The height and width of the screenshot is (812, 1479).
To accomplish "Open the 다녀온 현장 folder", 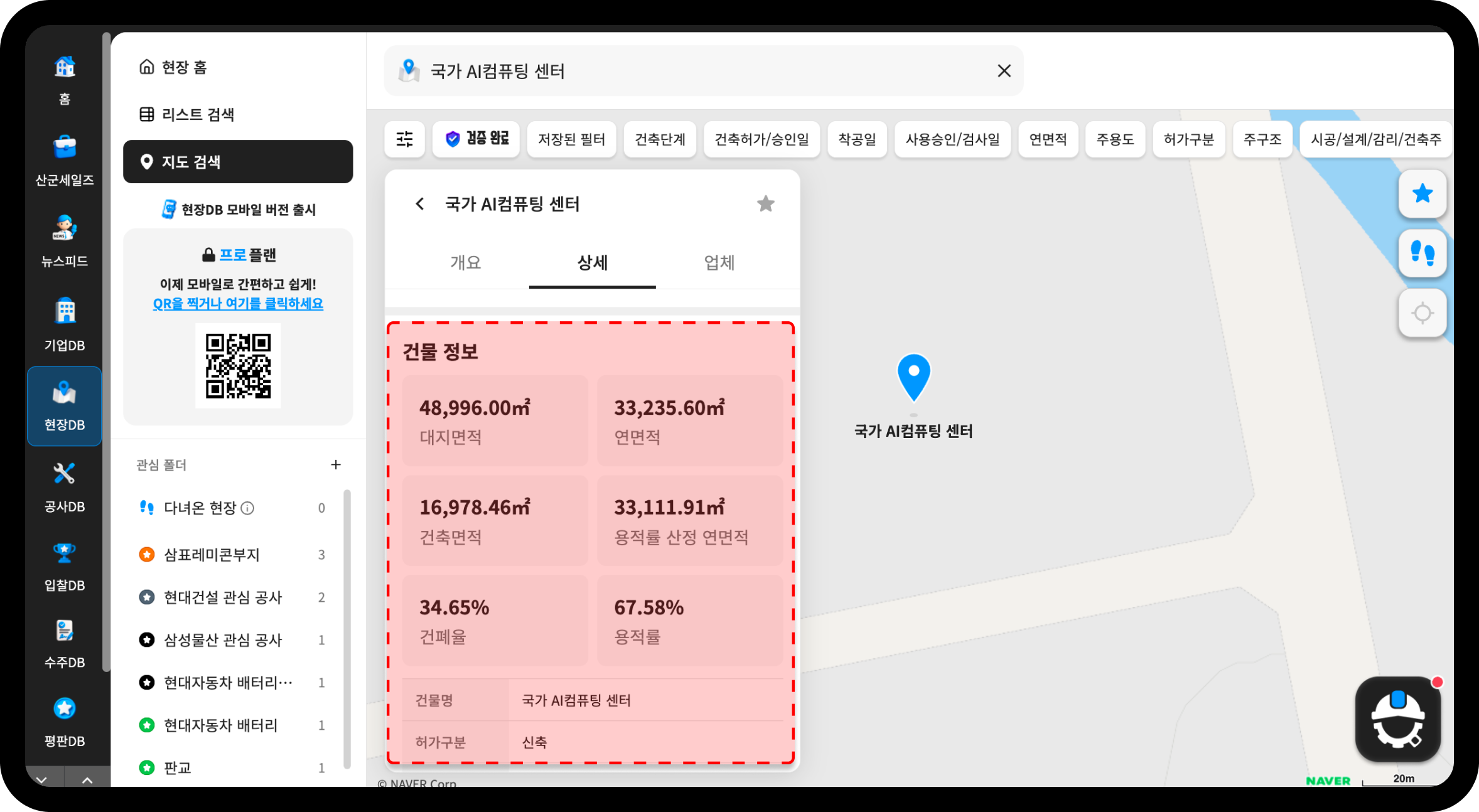I will (x=232, y=508).
